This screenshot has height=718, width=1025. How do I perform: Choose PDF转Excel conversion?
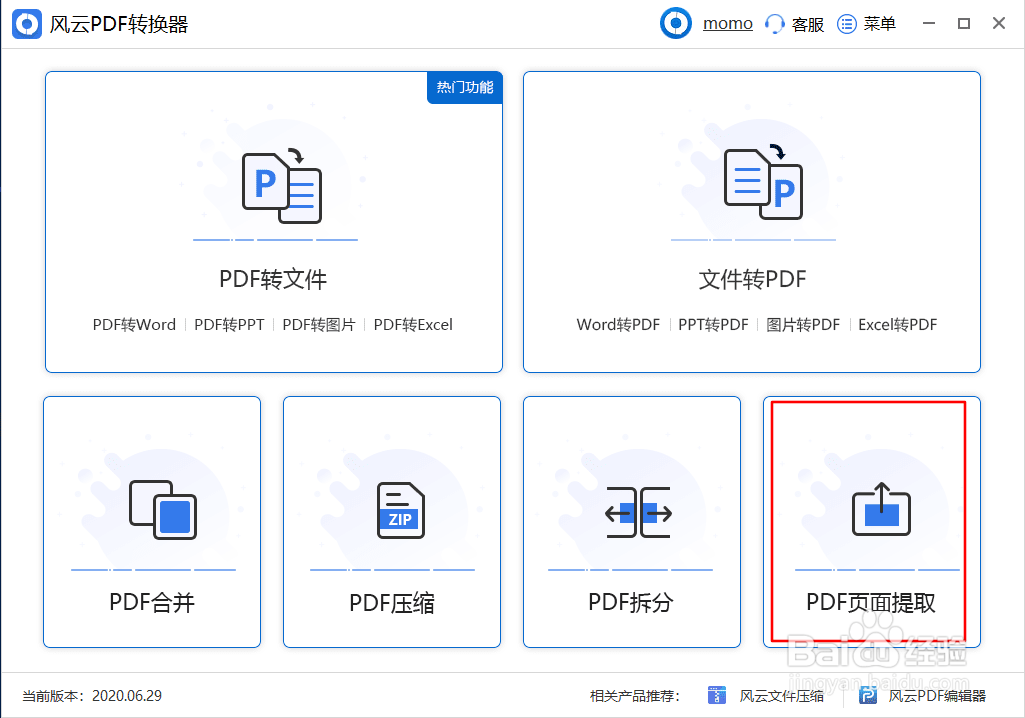pyautogui.click(x=413, y=324)
